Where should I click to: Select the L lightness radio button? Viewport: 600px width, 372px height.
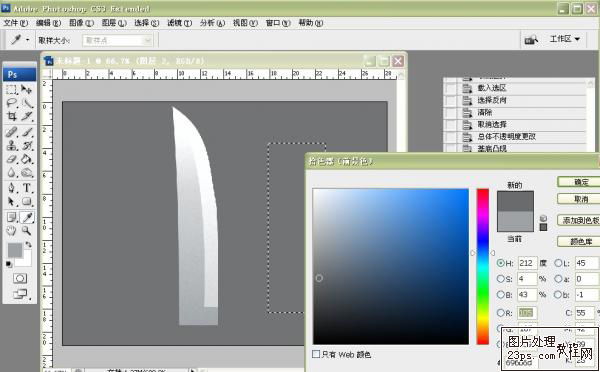[558, 263]
